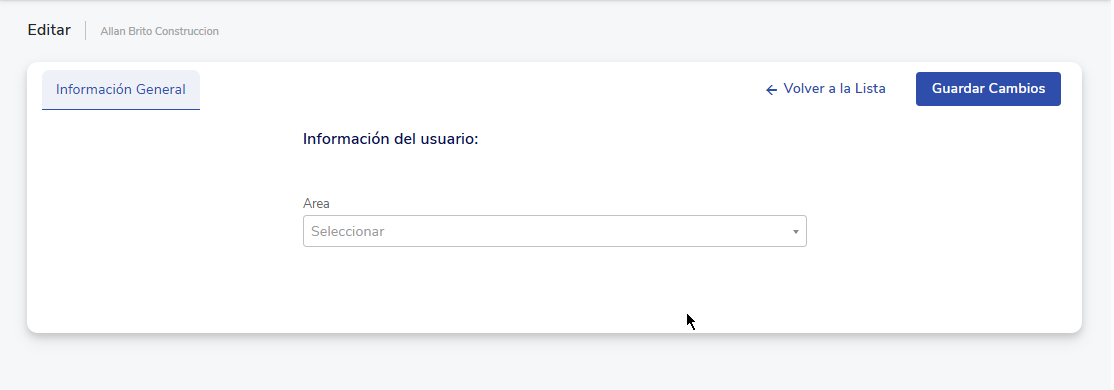This screenshot has width=1114, height=390.
Task: Click the word Lista in the back link
Action: click(x=869, y=89)
